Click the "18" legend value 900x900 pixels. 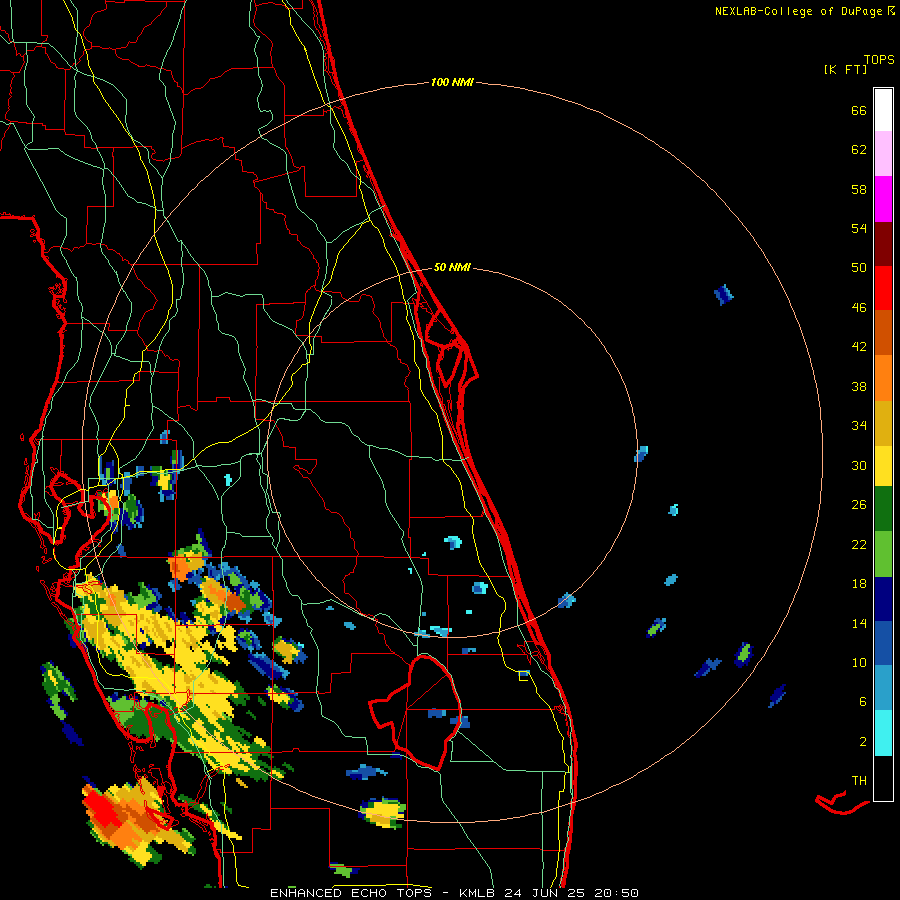[859, 584]
